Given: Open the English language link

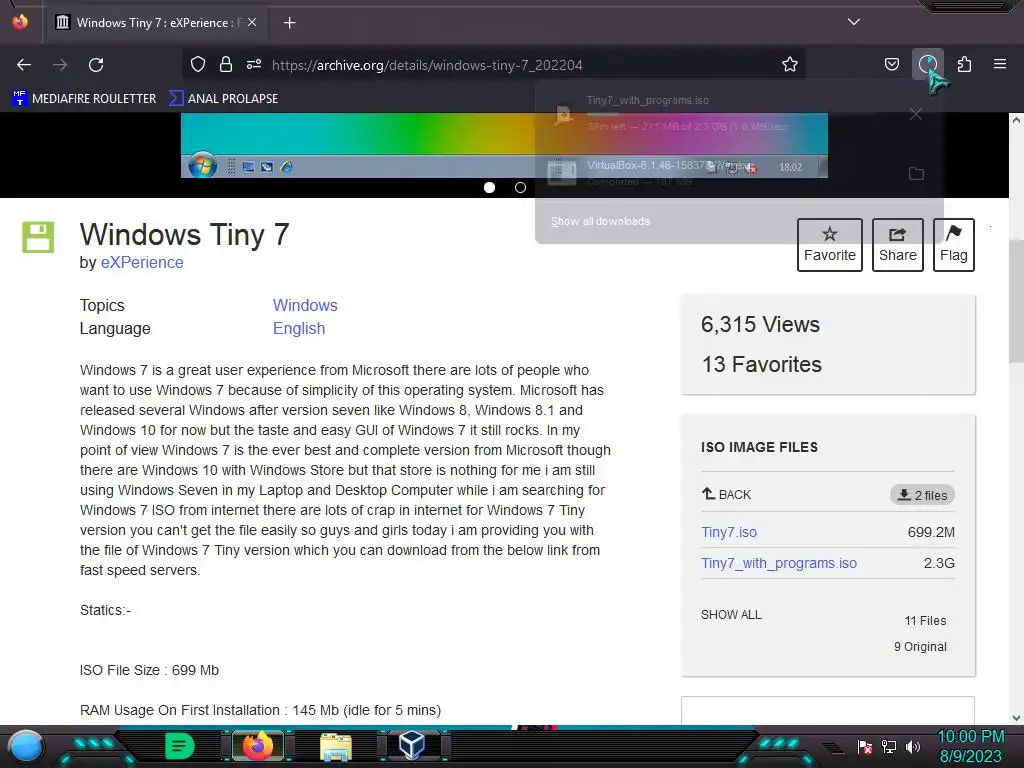Looking at the screenshot, I should coord(298,328).
